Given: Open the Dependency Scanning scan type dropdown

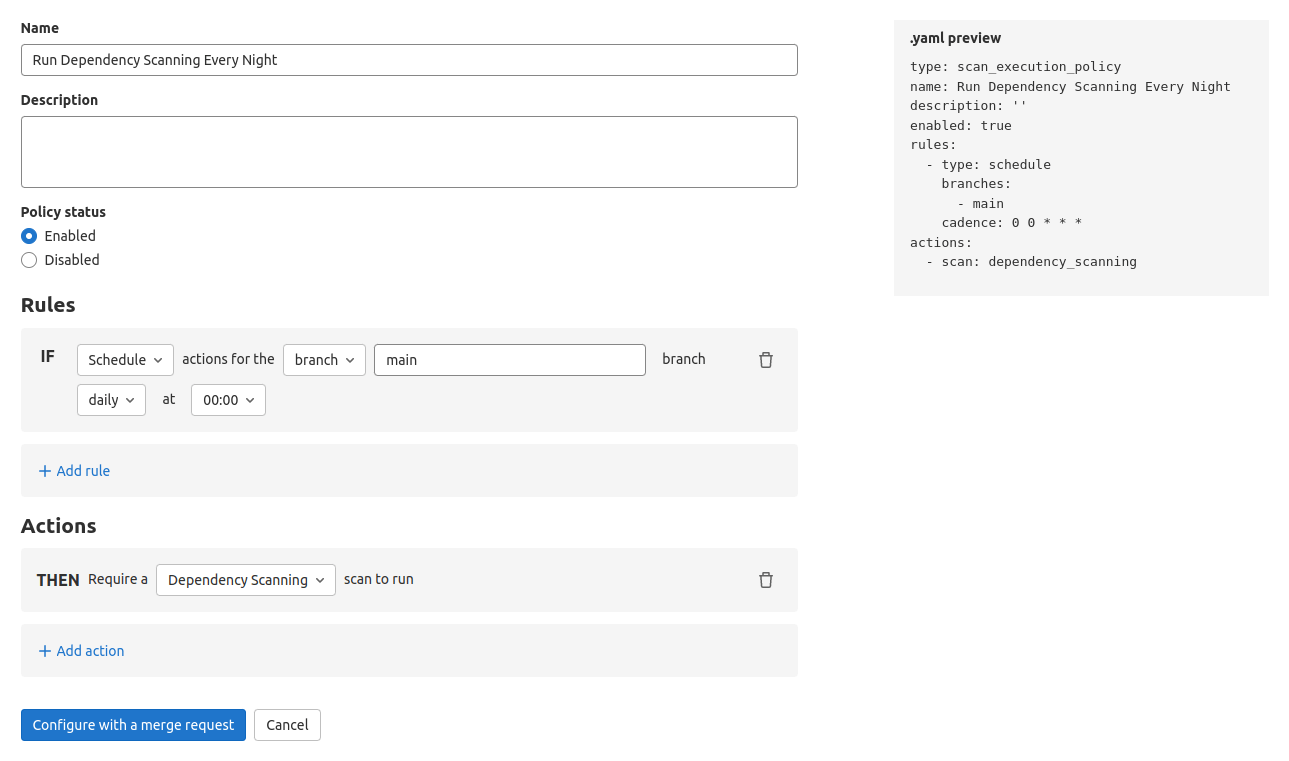Looking at the screenshot, I should pos(245,579).
